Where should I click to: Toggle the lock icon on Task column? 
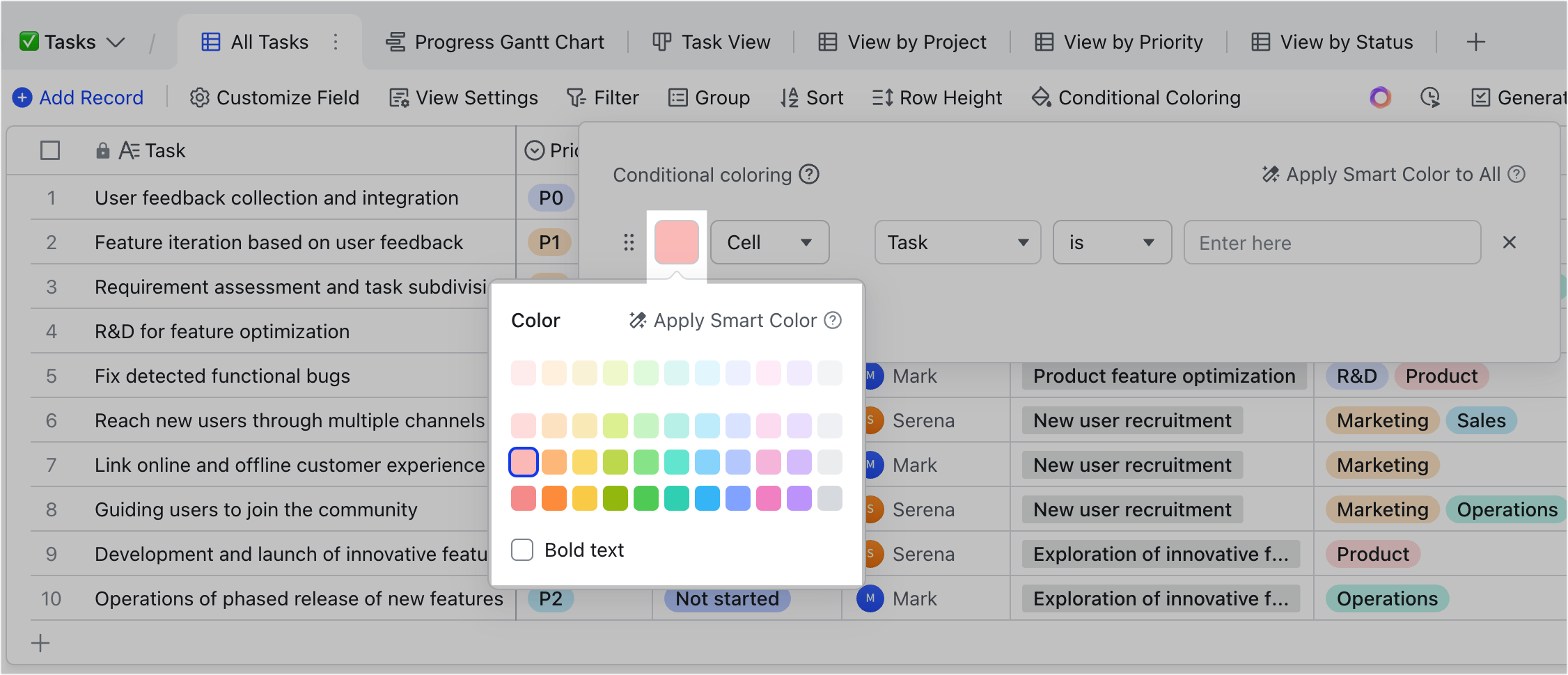[103, 150]
